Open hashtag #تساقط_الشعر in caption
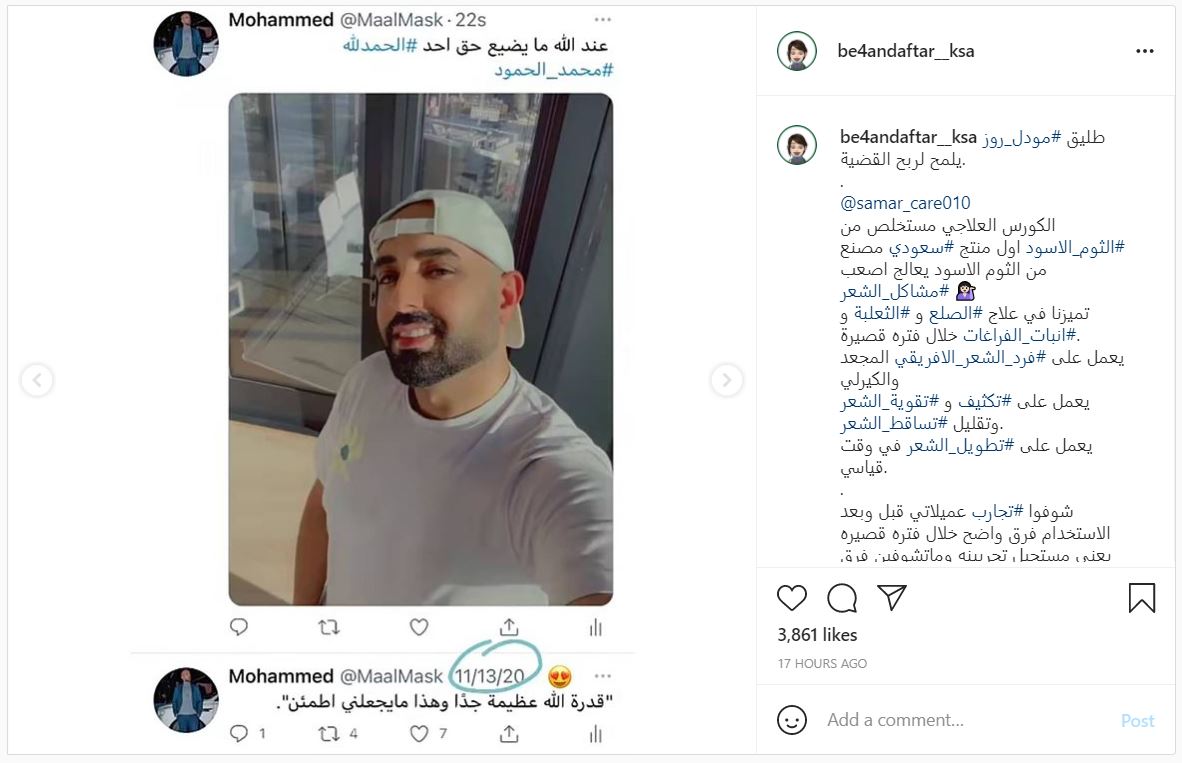1182x763 pixels. pyautogui.click(x=894, y=424)
